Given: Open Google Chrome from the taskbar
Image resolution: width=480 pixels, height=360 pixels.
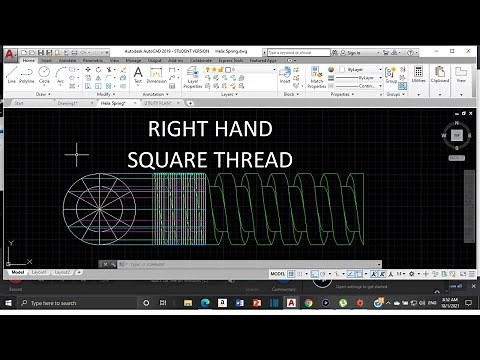Looking at the screenshot, I should (308, 303).
